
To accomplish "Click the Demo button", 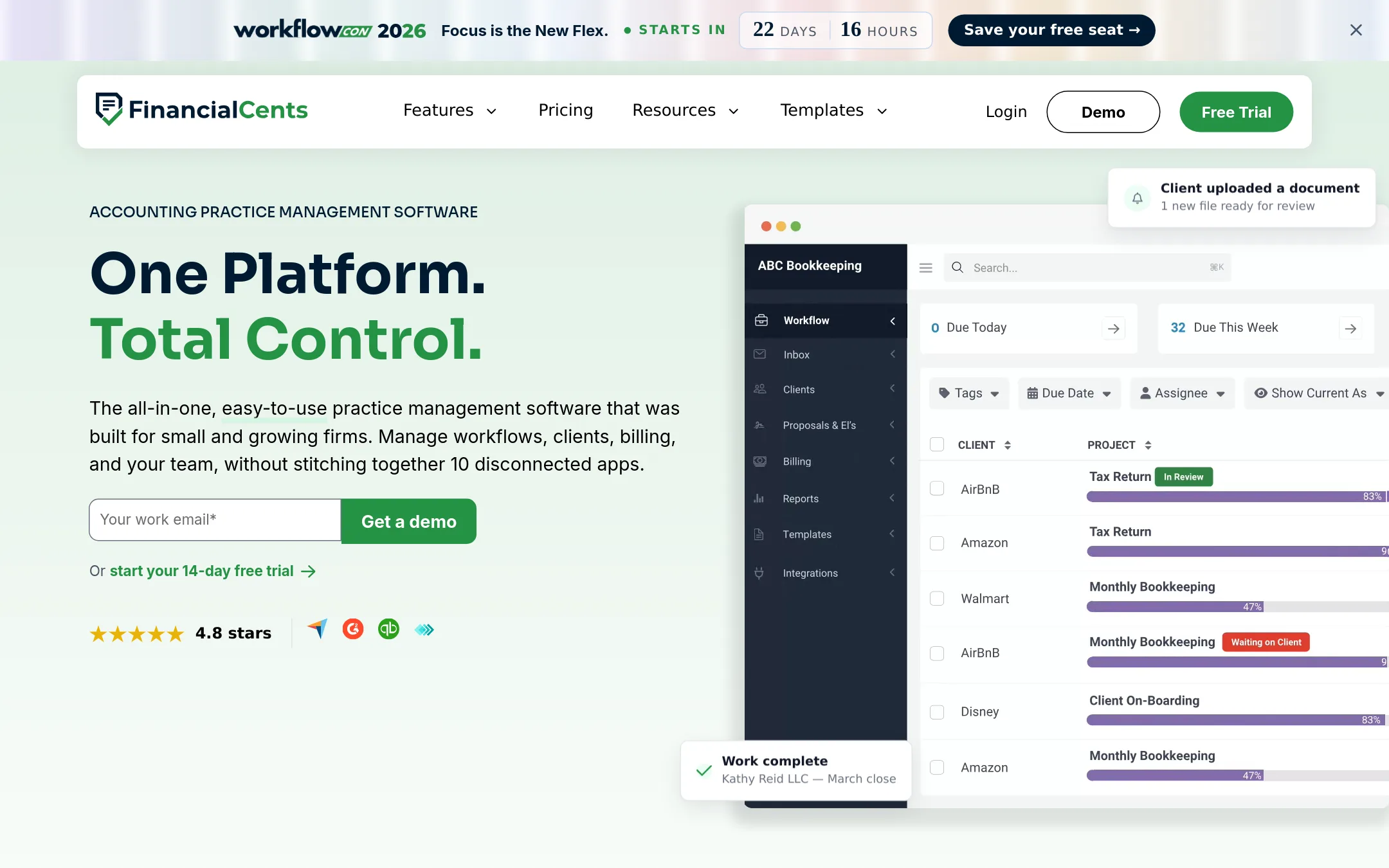I will [x=1103, y=112].
